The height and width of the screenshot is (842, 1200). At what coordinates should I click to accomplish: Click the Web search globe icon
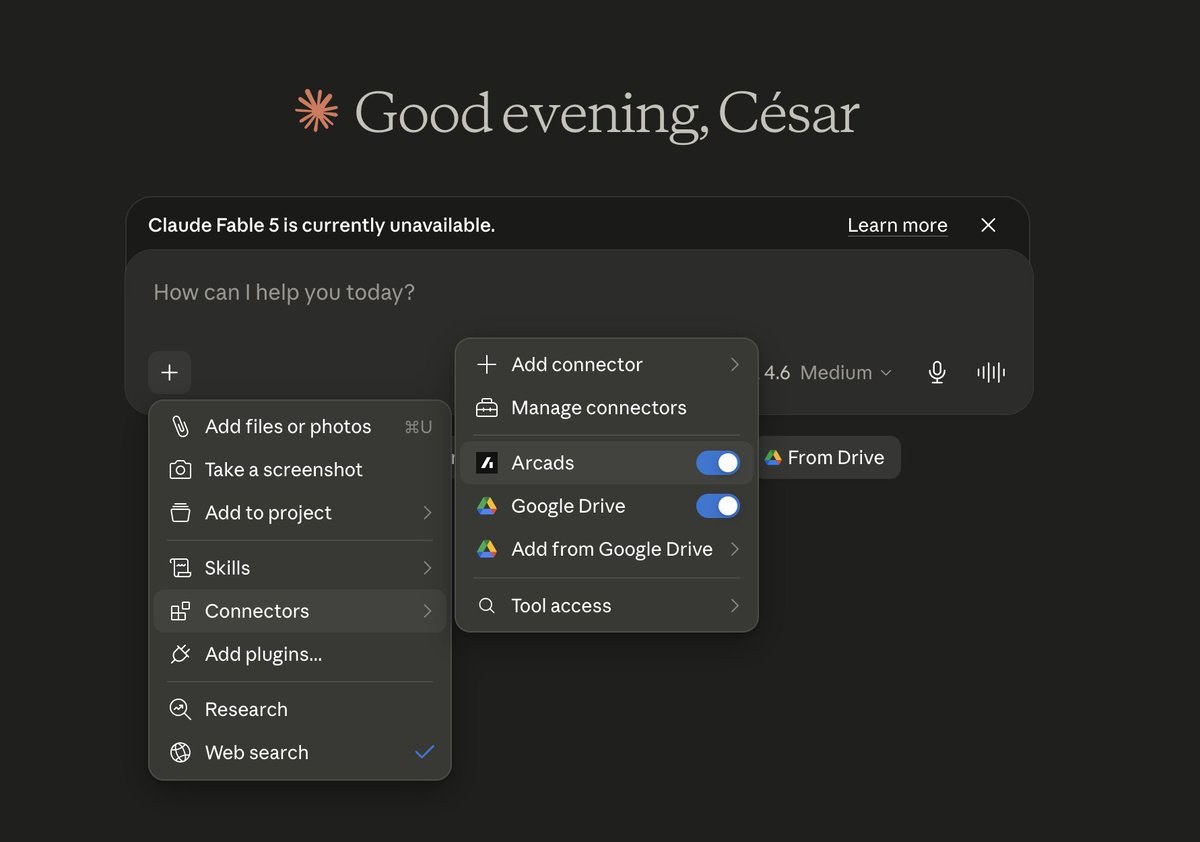[180, 752]
